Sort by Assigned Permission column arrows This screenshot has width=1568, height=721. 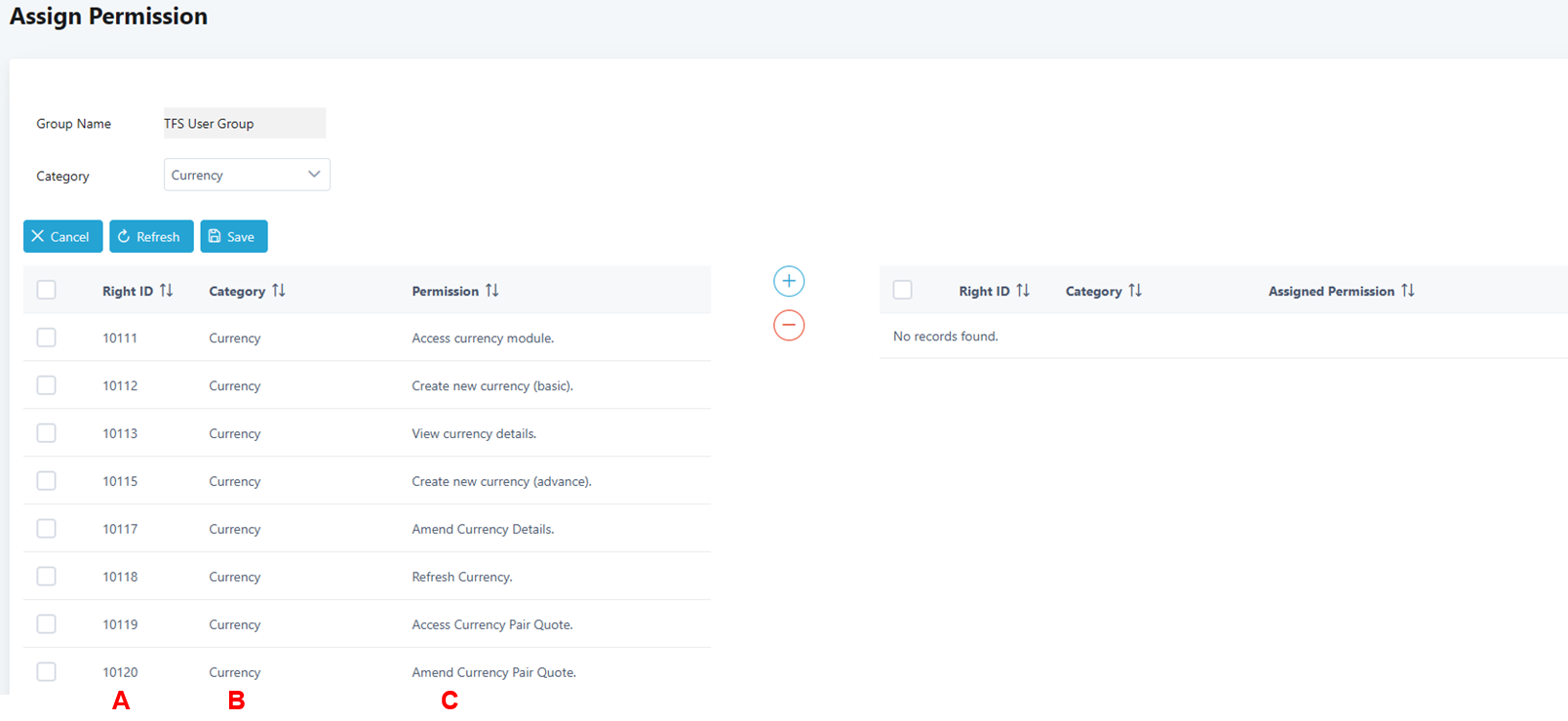1408,291
